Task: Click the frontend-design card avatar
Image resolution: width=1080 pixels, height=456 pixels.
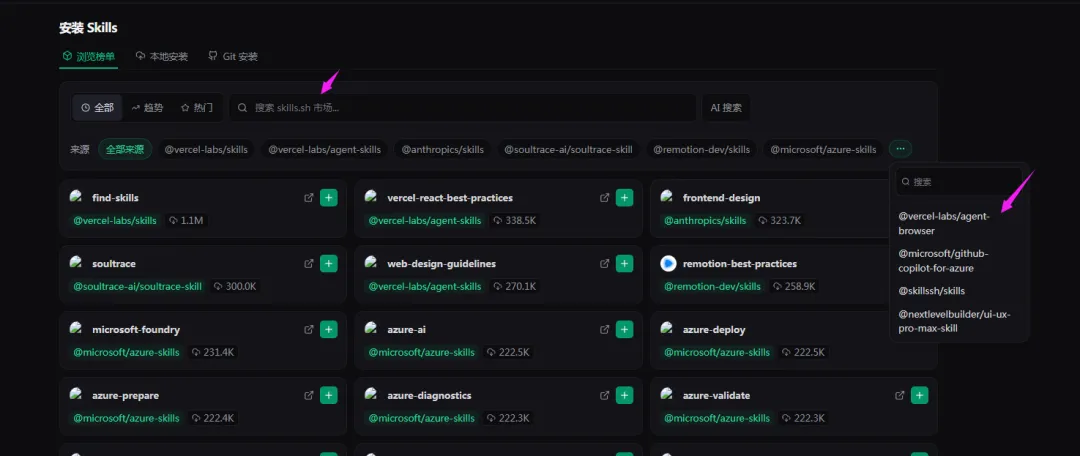Action: point(667,197)
